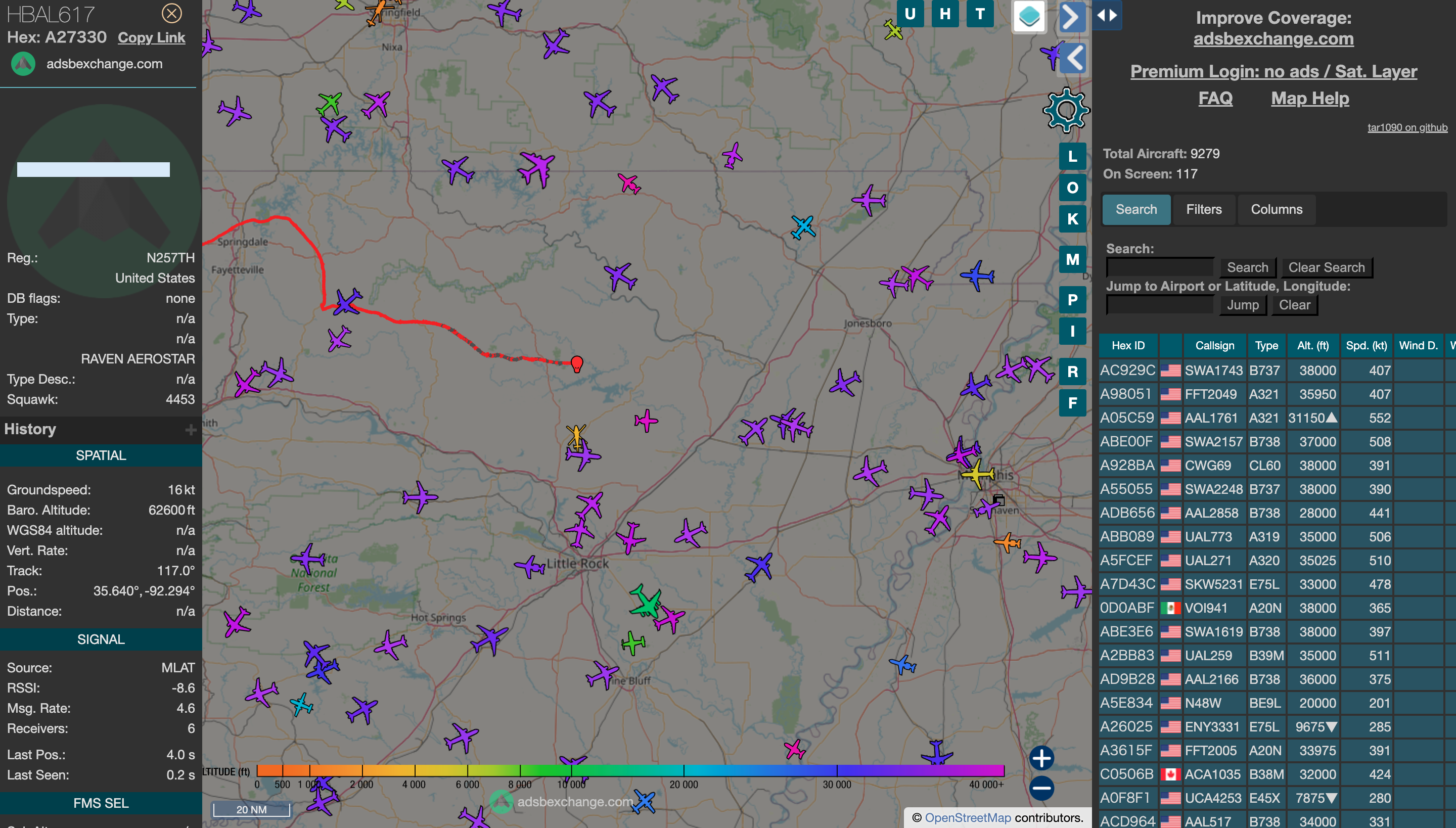Sort table by Type column header
The height and width of the screenshot is (828, 1456).
1266,346
